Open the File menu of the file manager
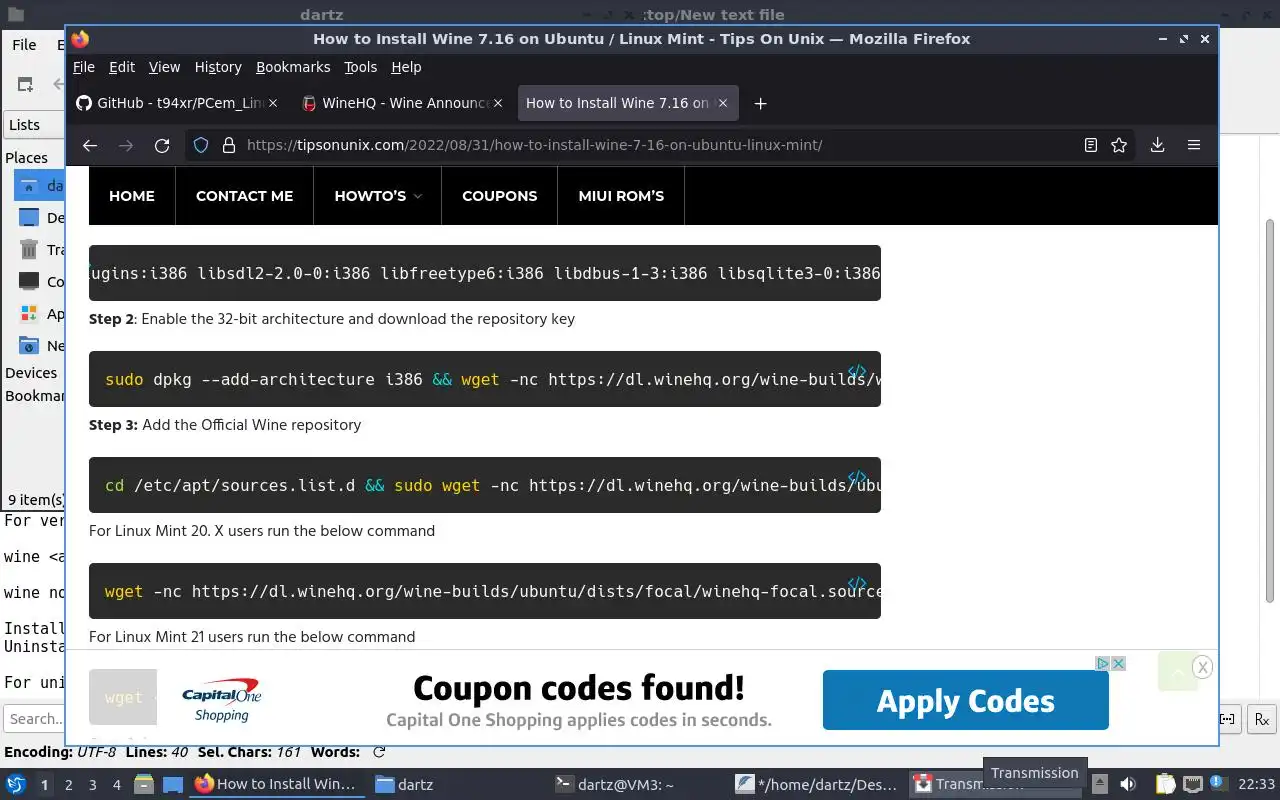This screenshot has height=800, width=1280. point(24,44)
